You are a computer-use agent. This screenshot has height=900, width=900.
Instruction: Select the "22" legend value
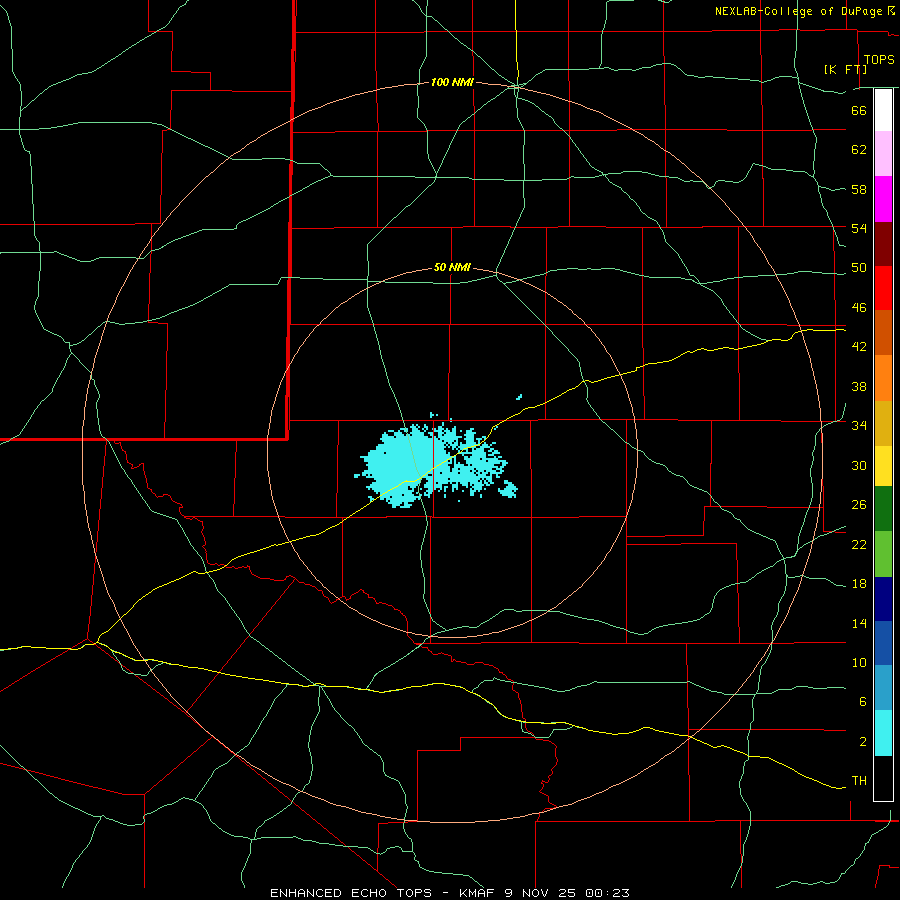859,544
